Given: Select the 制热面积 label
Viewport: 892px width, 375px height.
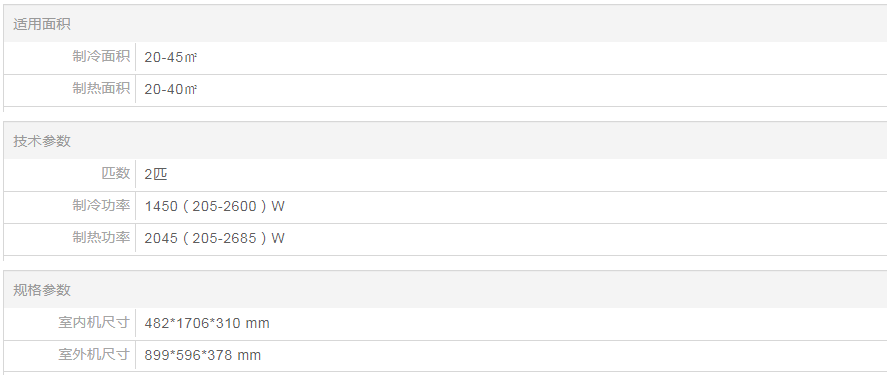Looking at the screenshot, I should point(101,89).
